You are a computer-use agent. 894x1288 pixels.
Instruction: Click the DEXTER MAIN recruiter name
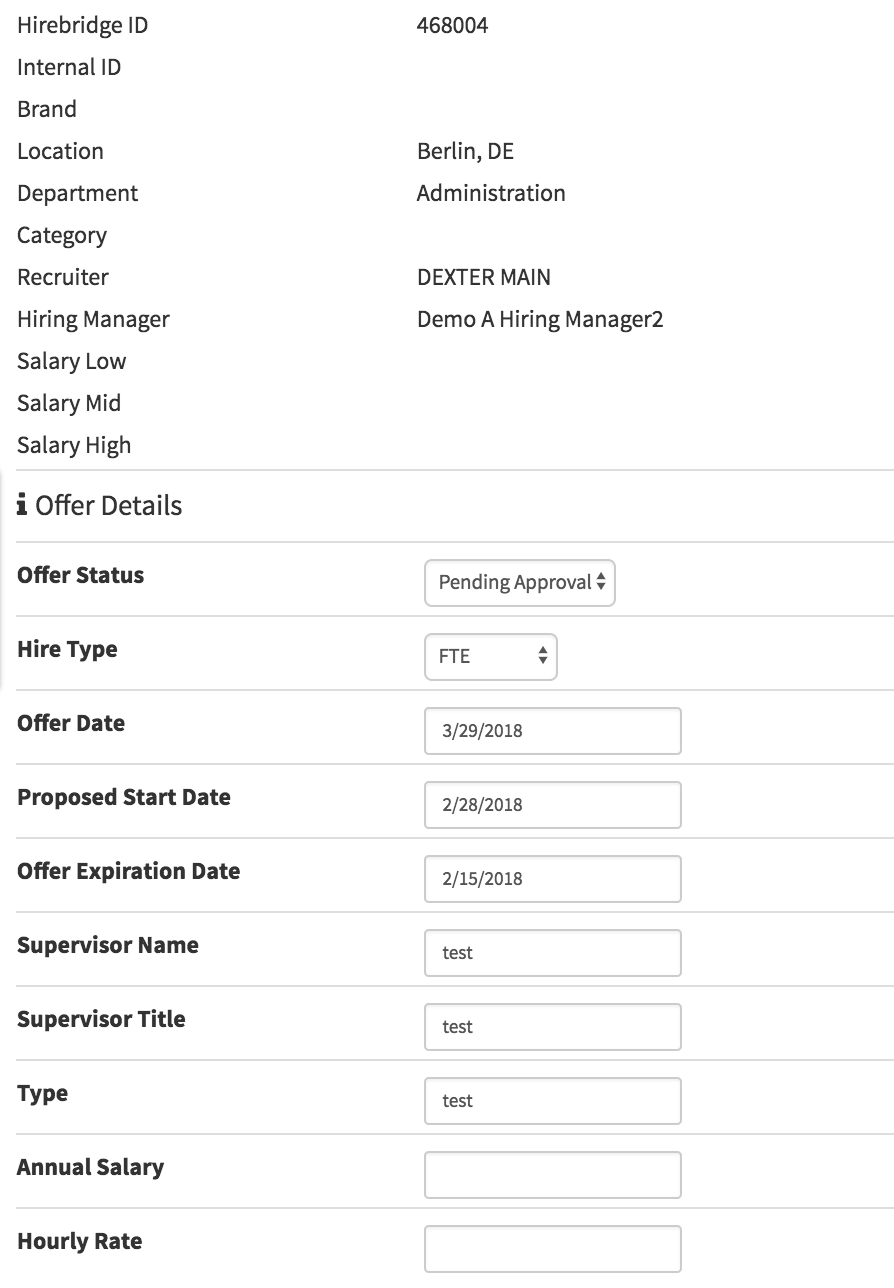[x=484, y=278]
